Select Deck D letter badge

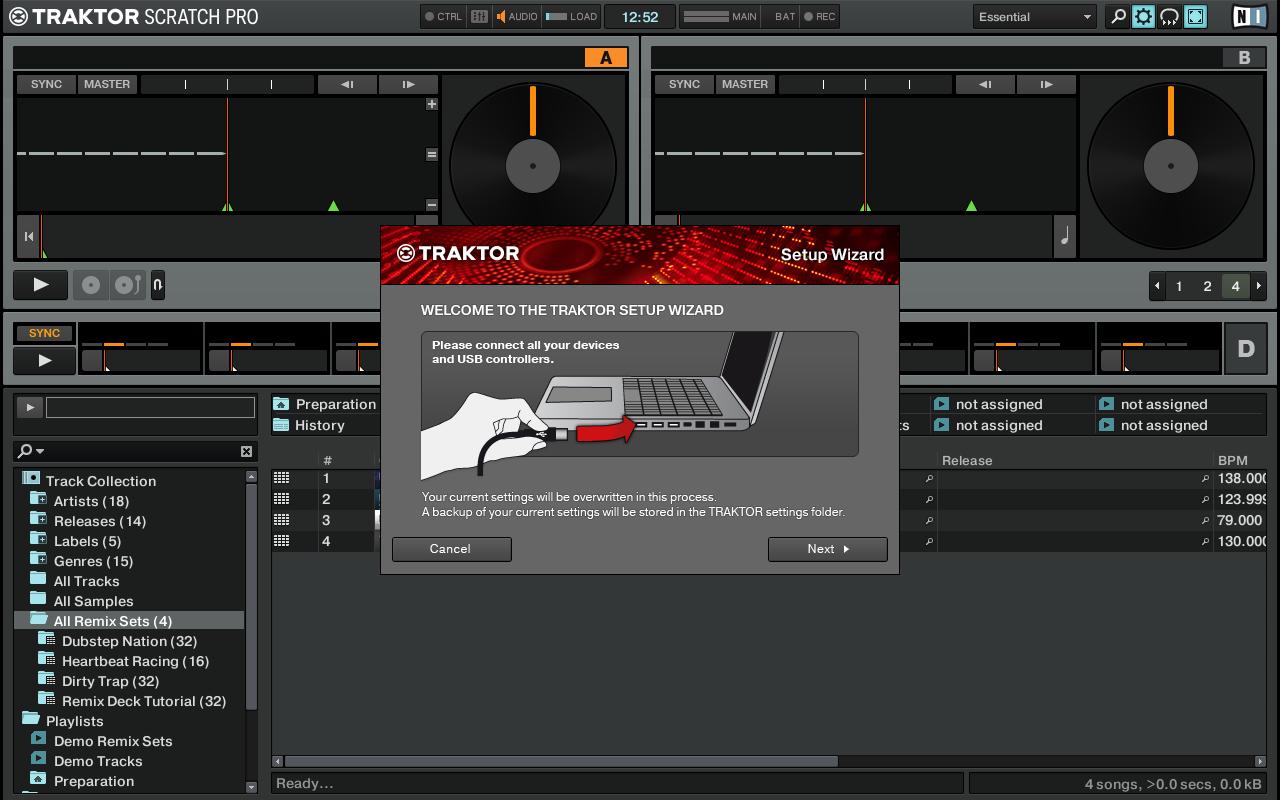coord(1246,349)
